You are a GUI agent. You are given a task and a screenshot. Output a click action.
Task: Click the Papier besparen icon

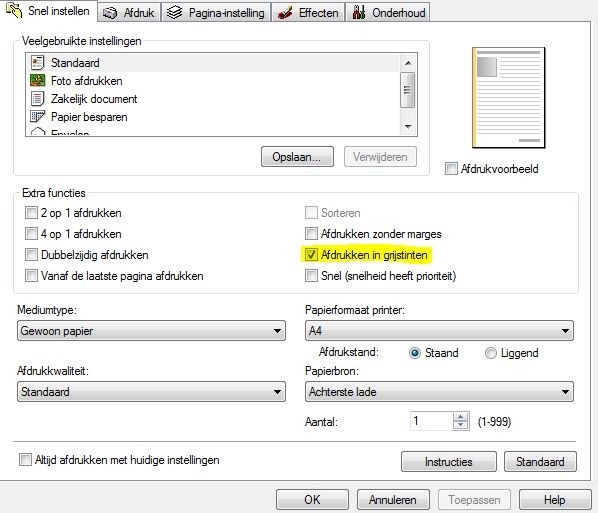tap(37, 116)
